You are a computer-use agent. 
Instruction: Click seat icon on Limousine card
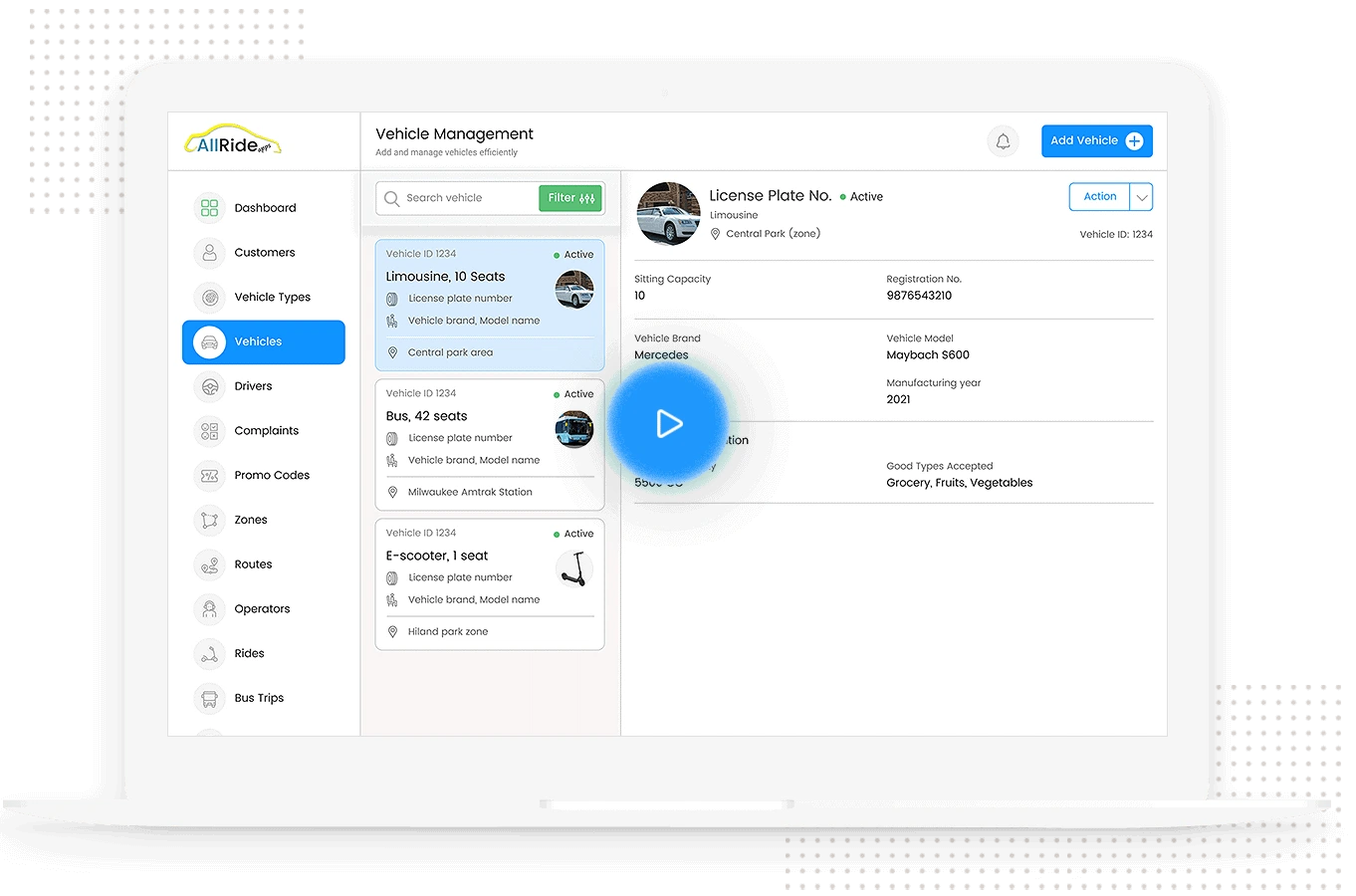pos(392,321)
